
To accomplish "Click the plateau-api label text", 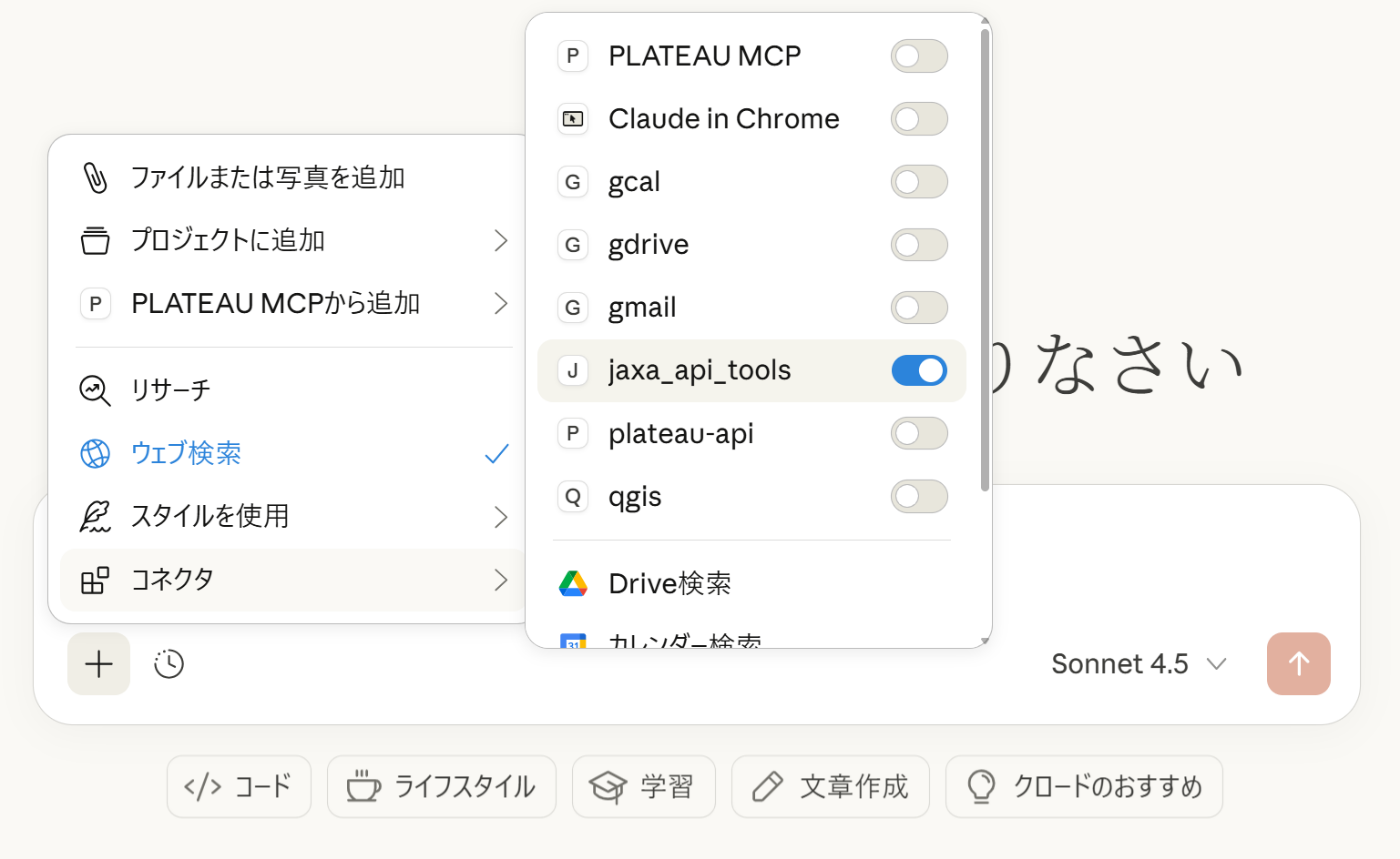I will (681, 434).
